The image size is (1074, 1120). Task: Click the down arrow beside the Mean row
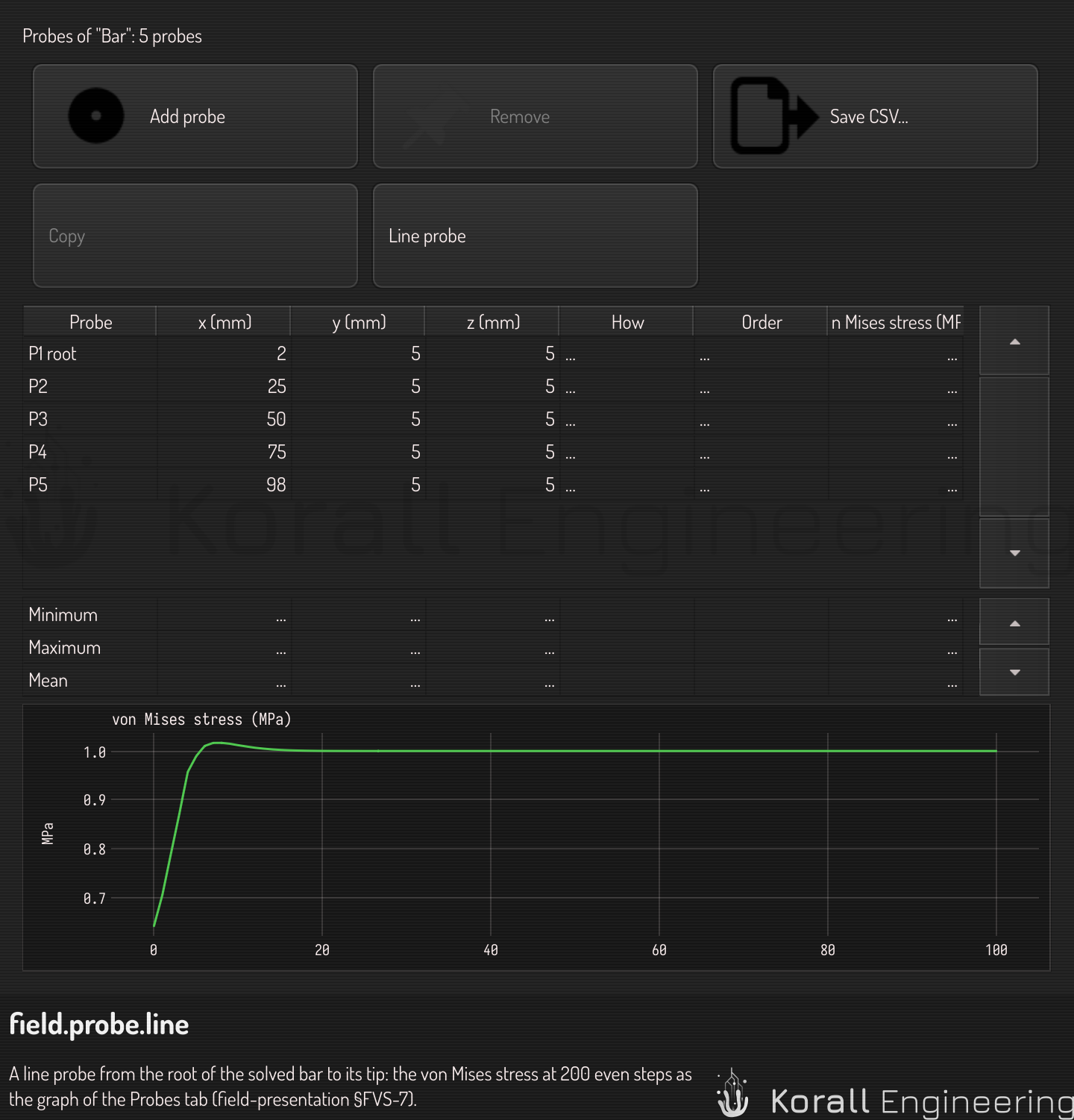pyautogui.click(x=1014, y=672)
